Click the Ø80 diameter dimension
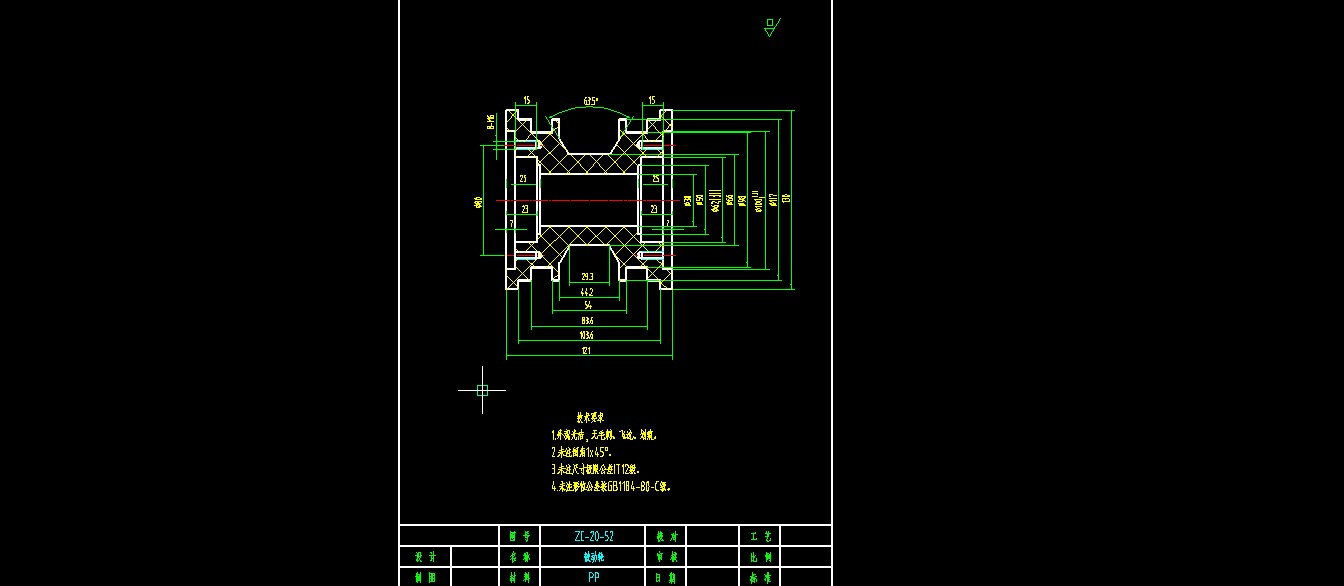1344x586 pixels. click(x=479, y=203)
